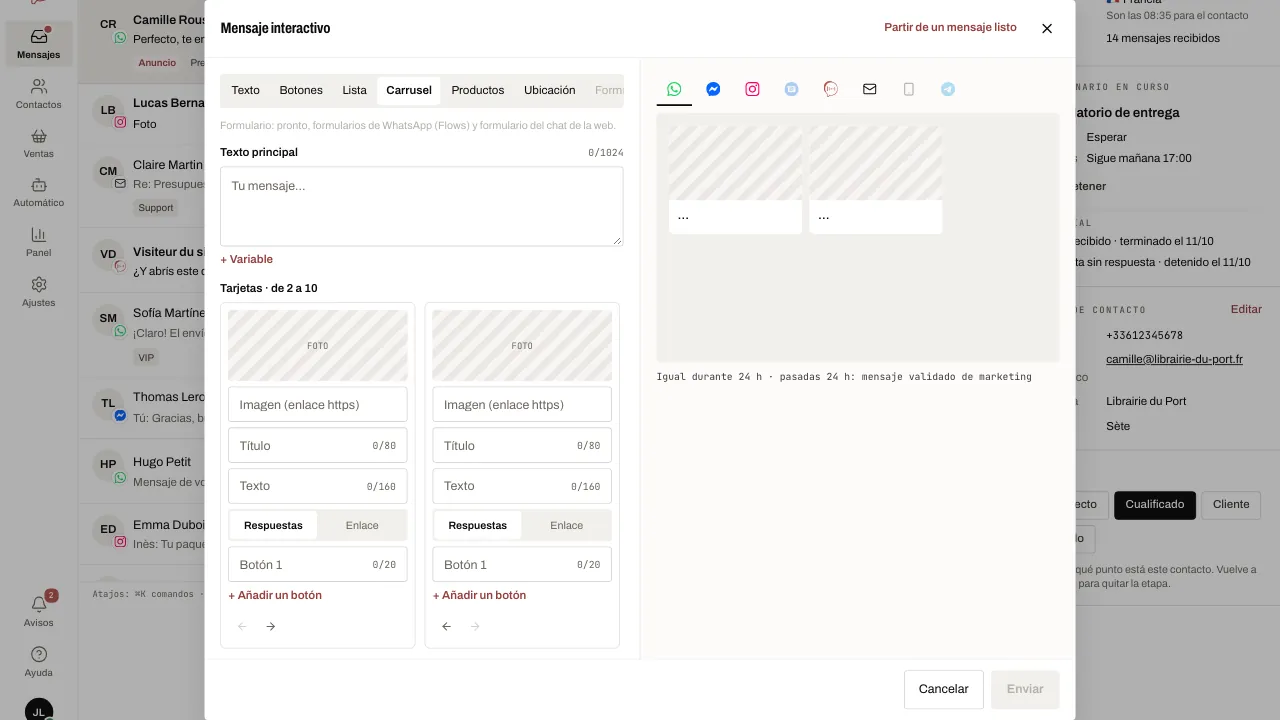
Task: Select the email envelope preview icon
Action: click(869, 89)
